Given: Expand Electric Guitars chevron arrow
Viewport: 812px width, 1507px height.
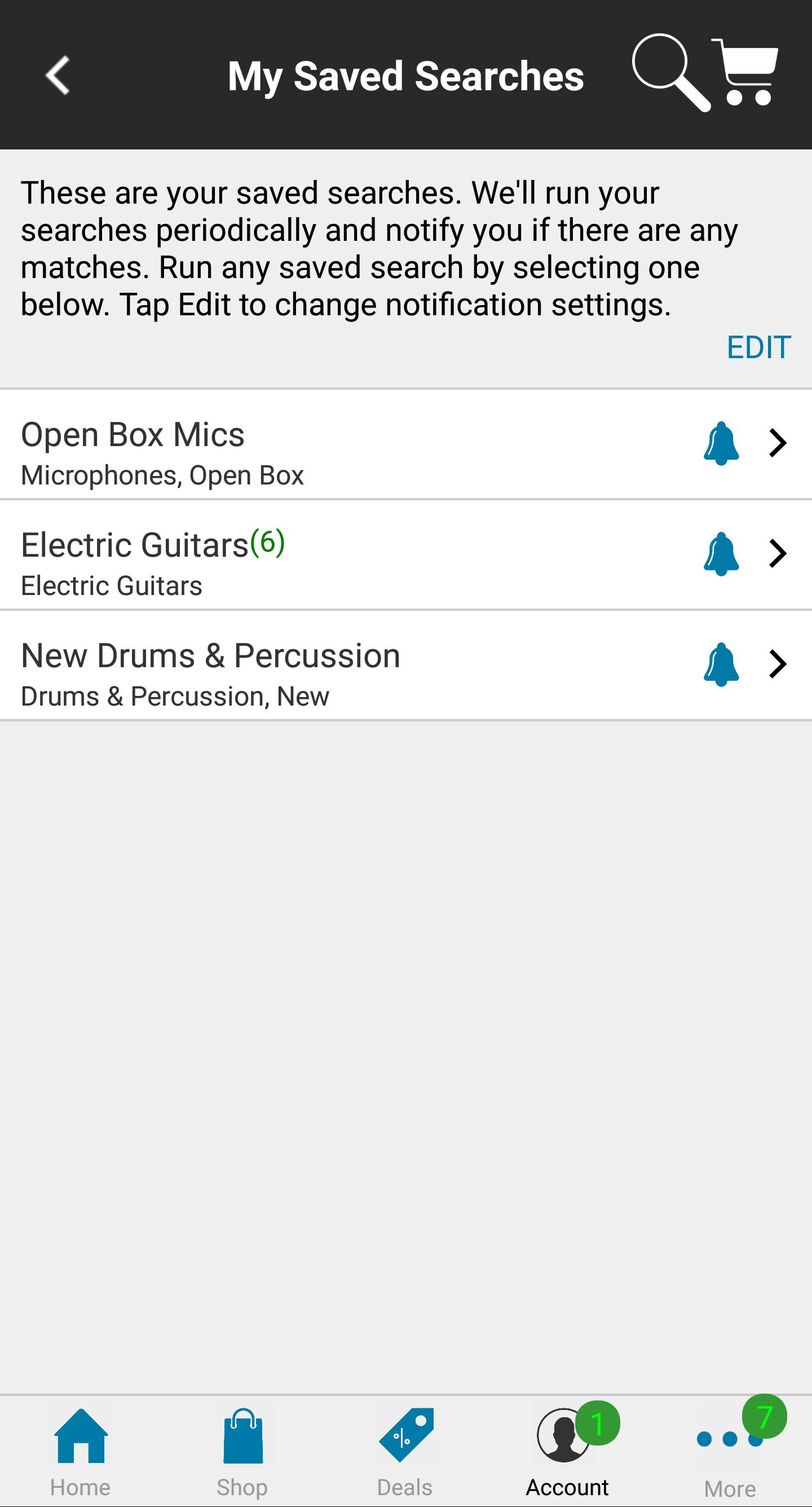Looking at the screenshot, I should click(778, 554).
